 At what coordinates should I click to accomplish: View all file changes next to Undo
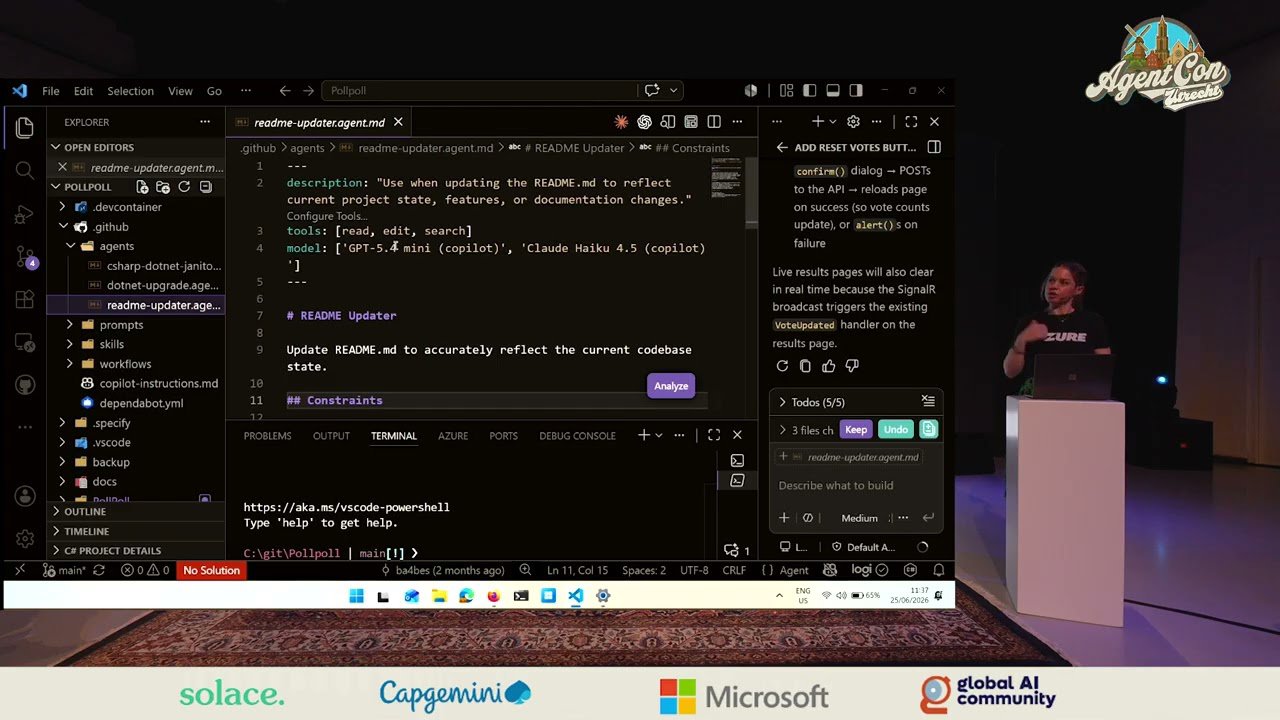928,429
